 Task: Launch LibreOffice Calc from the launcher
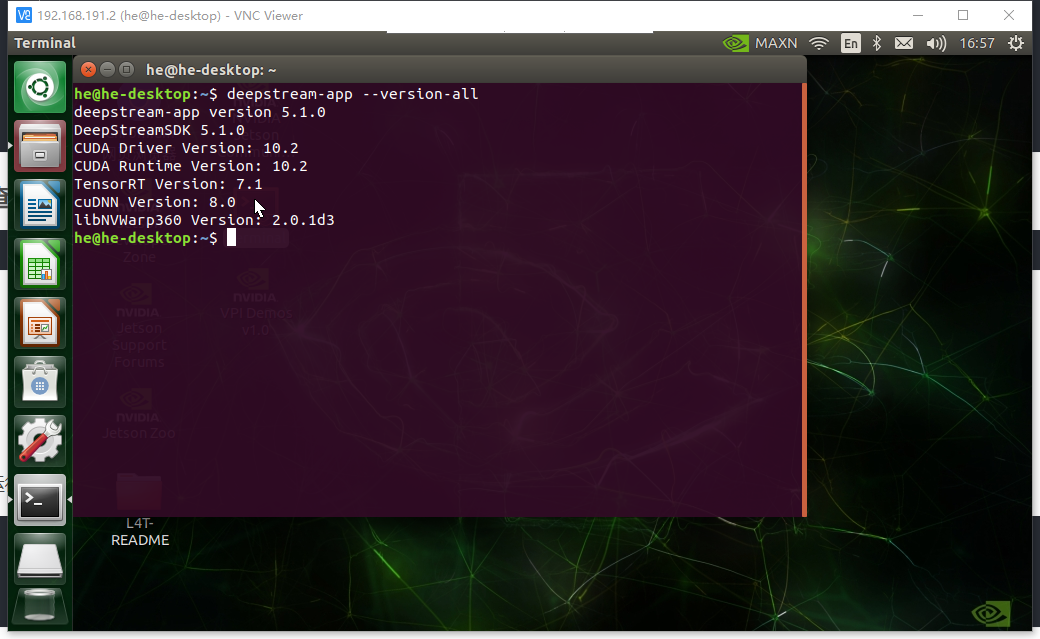(x=39, y=264)
